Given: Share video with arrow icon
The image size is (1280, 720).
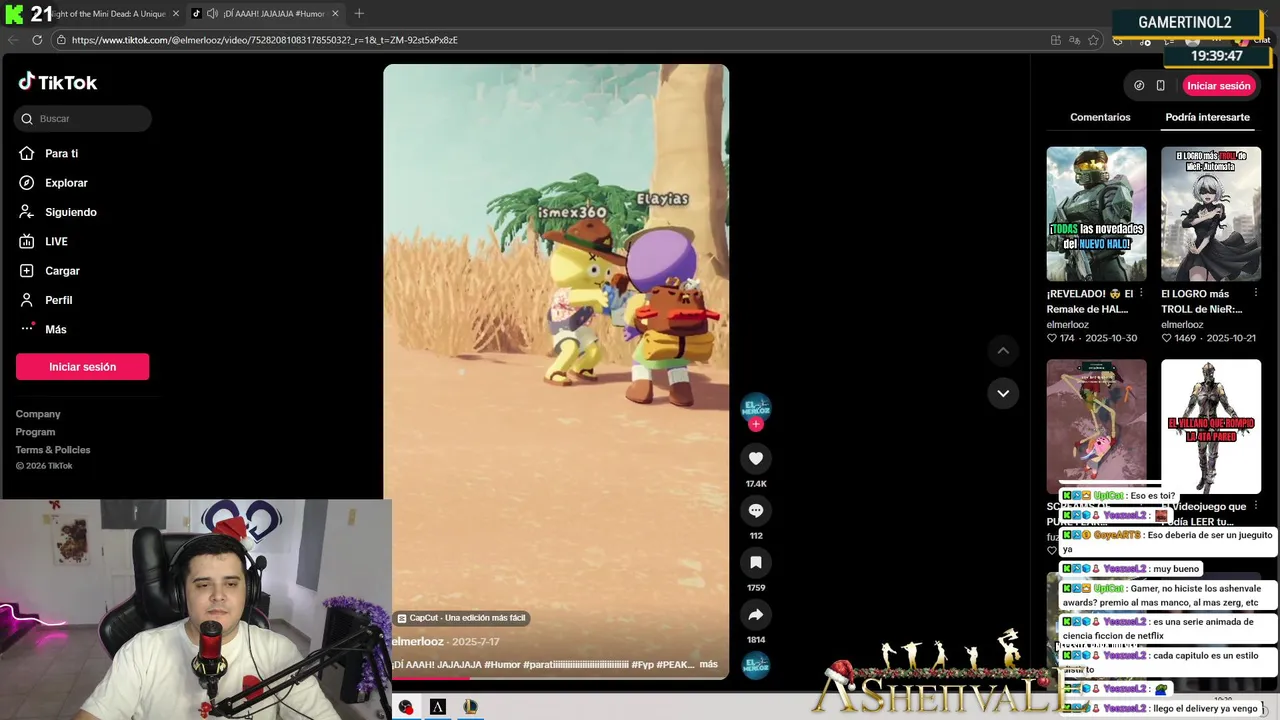Looking at the screenshot, I should [x=756, y=614].
